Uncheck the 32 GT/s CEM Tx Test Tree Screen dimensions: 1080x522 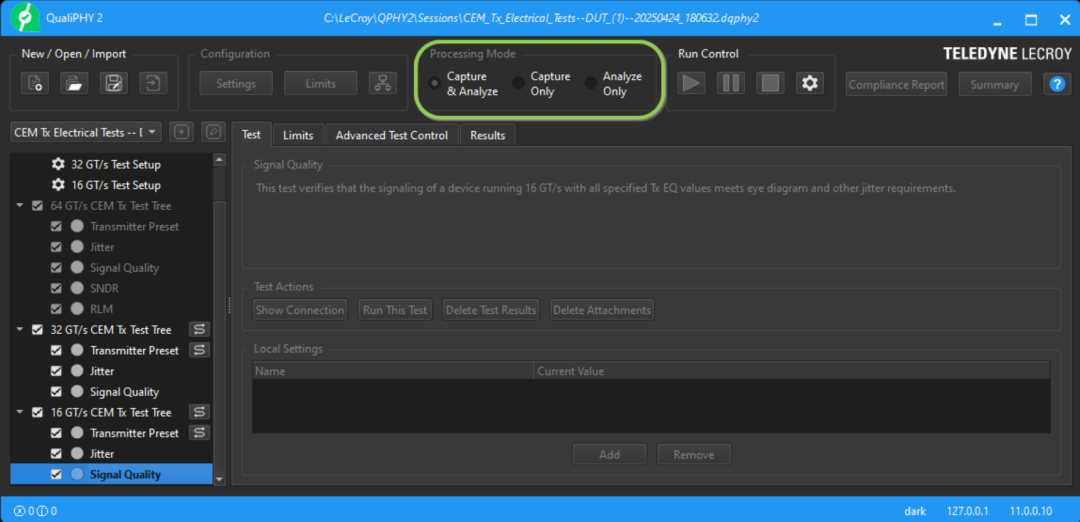coord(38,330)
